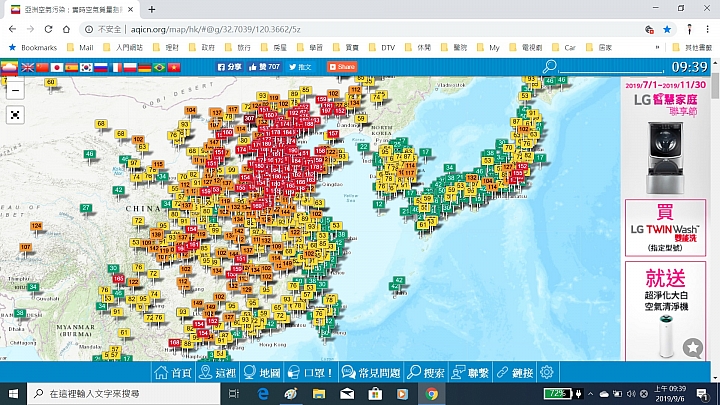Open Task View on the taskbar

(x=234, y=394)
